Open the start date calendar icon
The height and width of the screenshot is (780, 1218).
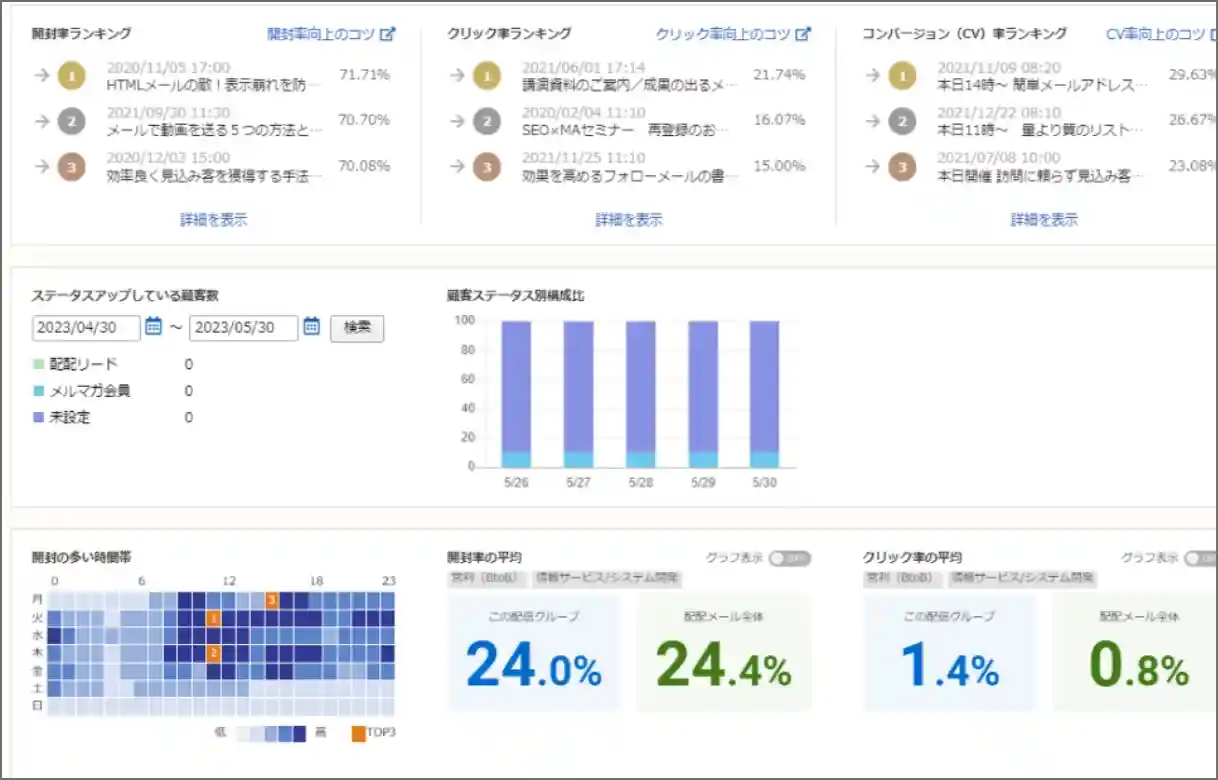pyautogui.click(x=154, y=326)
